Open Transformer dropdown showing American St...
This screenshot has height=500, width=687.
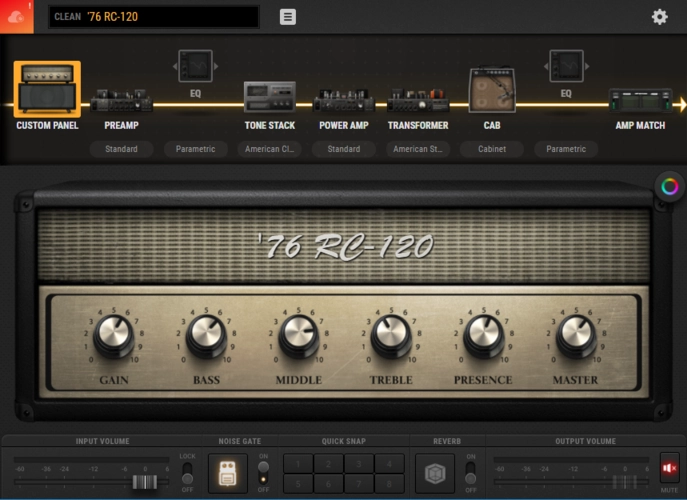tap(418, 149)
